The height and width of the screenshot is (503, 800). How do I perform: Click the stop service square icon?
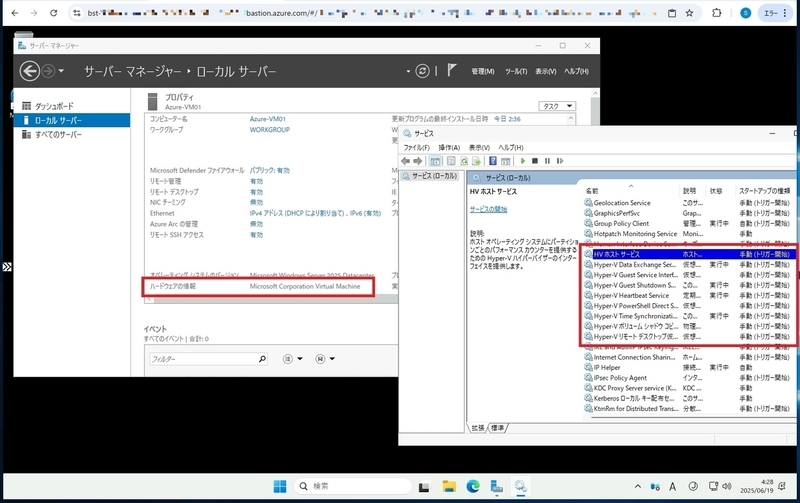[x=535, y=161]
